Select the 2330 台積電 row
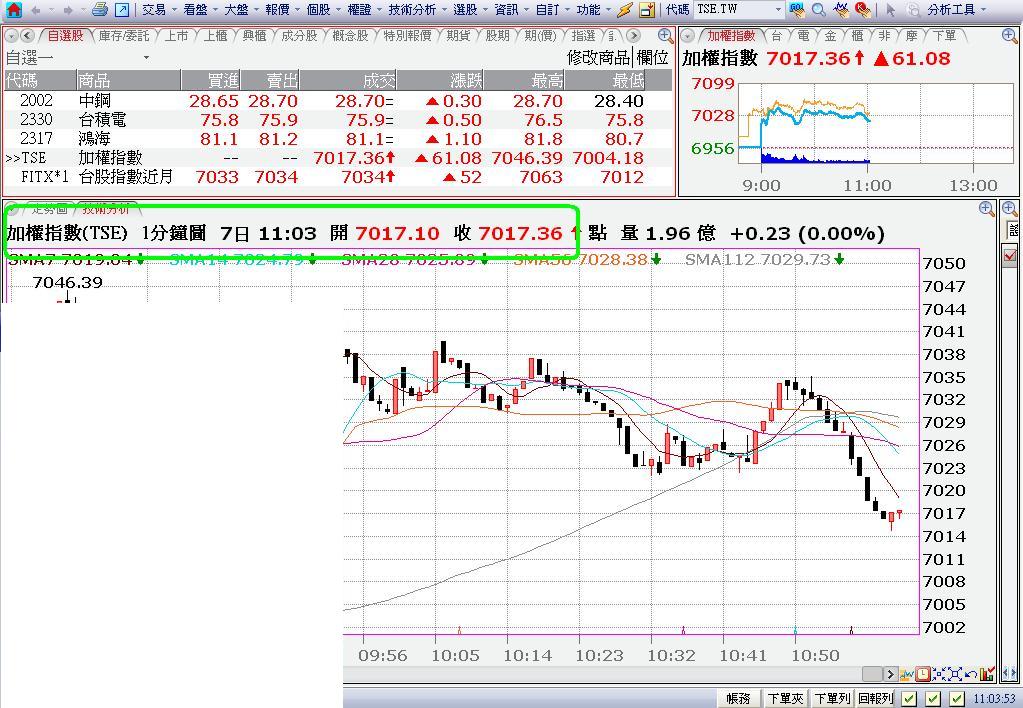The width and height of the screenshot is (1023, 708). pos(337,120)
